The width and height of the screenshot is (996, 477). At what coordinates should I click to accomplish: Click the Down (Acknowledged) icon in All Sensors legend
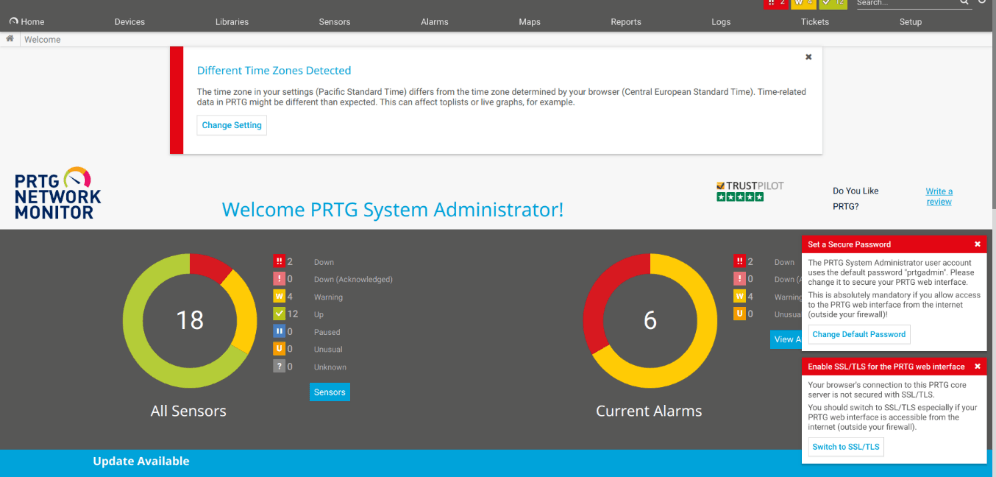coord(279,279)
